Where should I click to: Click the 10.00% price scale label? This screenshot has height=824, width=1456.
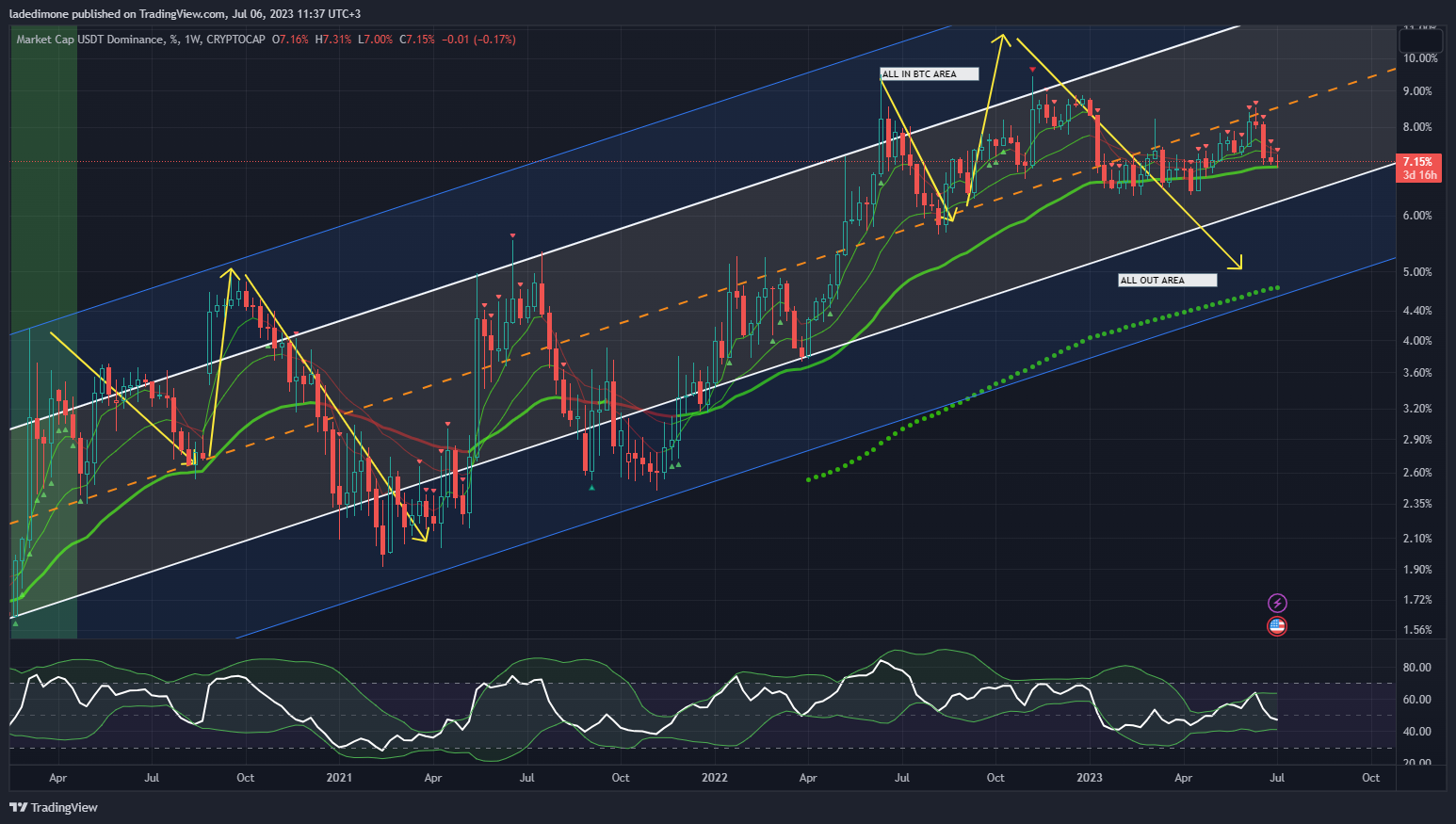pyautogui.click(x=1420, y=58)
